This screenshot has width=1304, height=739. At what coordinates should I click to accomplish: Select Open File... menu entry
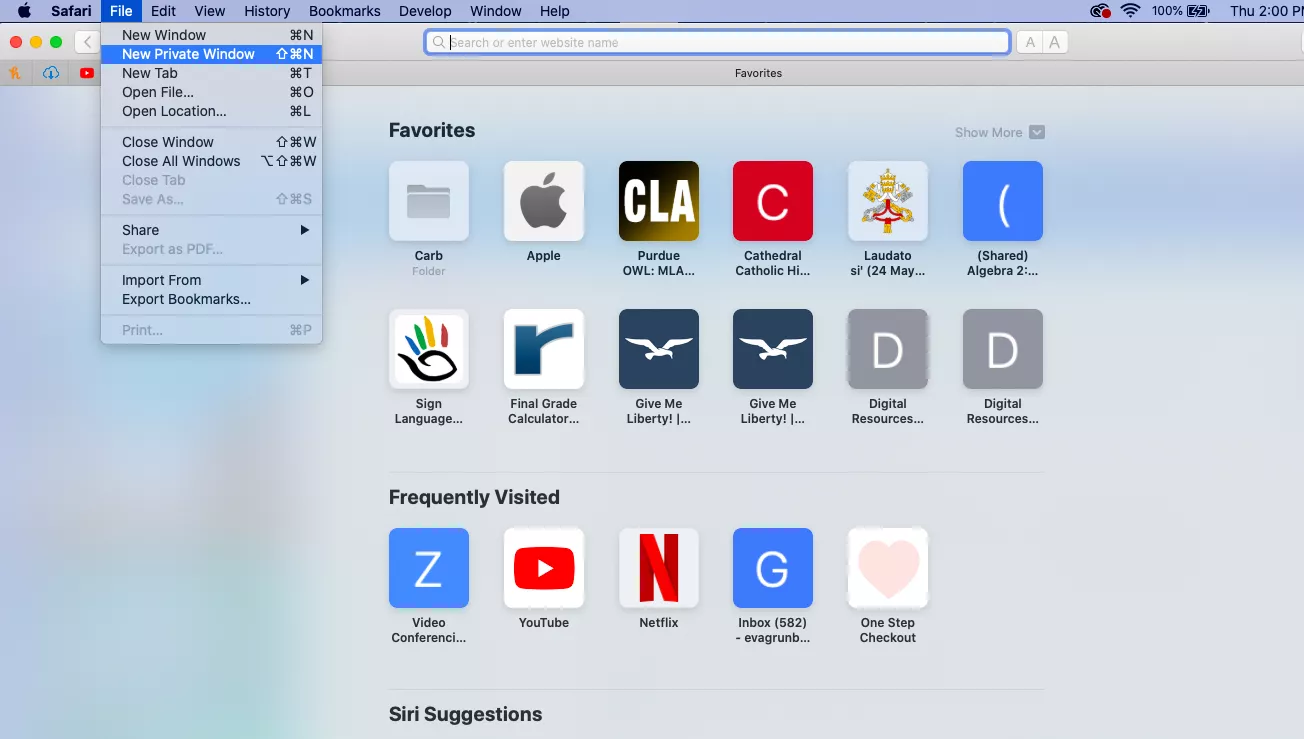coord(211,92)
